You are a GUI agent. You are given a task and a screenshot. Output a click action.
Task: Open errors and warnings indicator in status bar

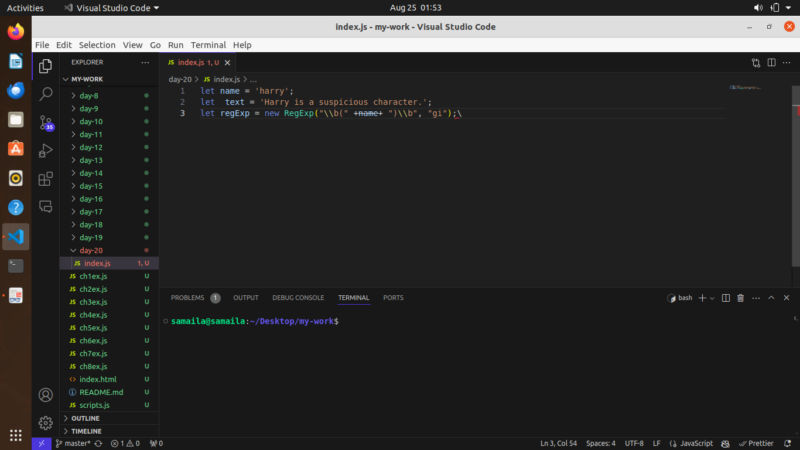tap(126, 443)
